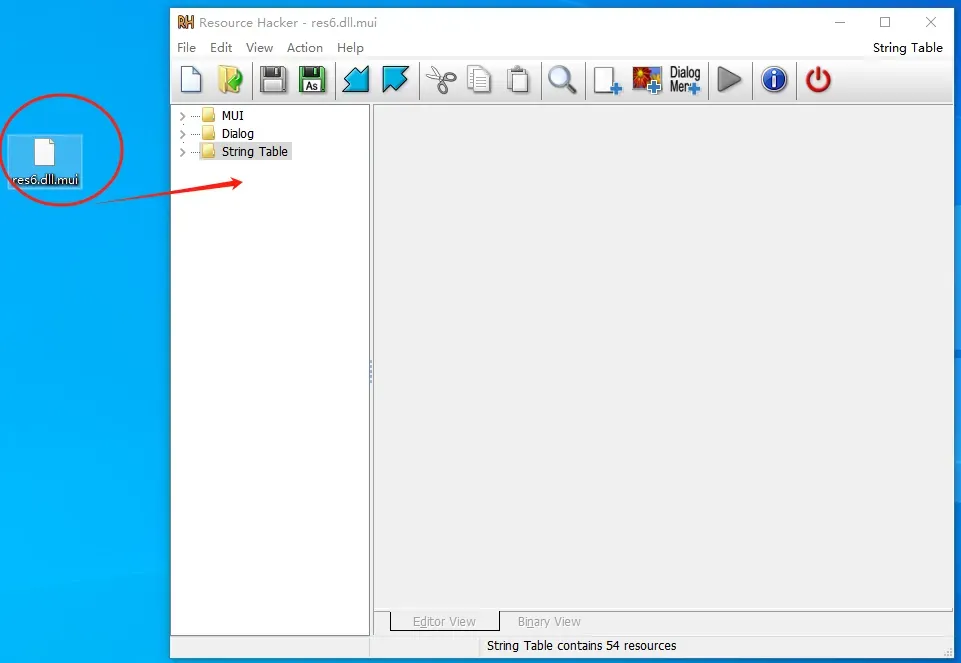Image resolution: width=961 pixels, height=663 pixels.
Task: Copy using the double-page icon
Action: (479, 80)
